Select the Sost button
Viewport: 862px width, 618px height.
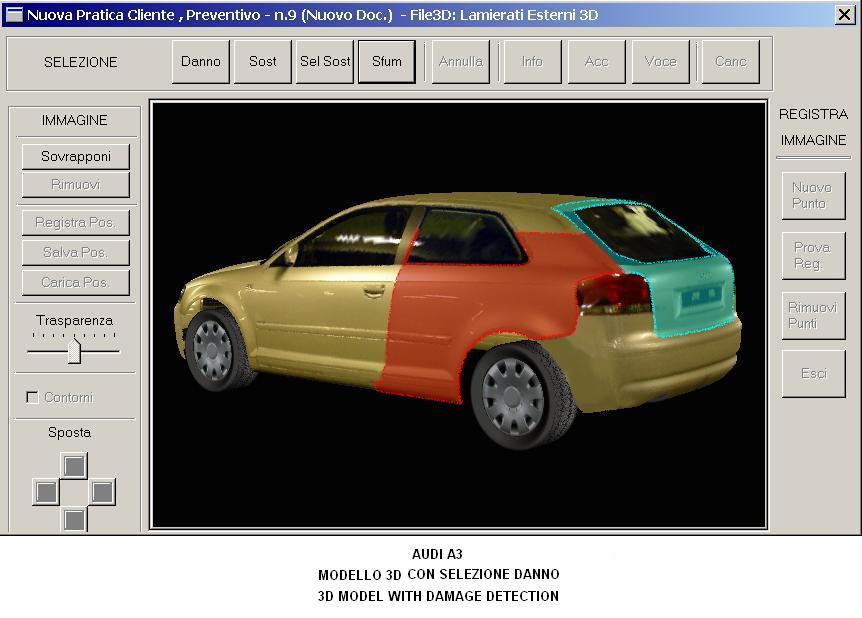262,62
